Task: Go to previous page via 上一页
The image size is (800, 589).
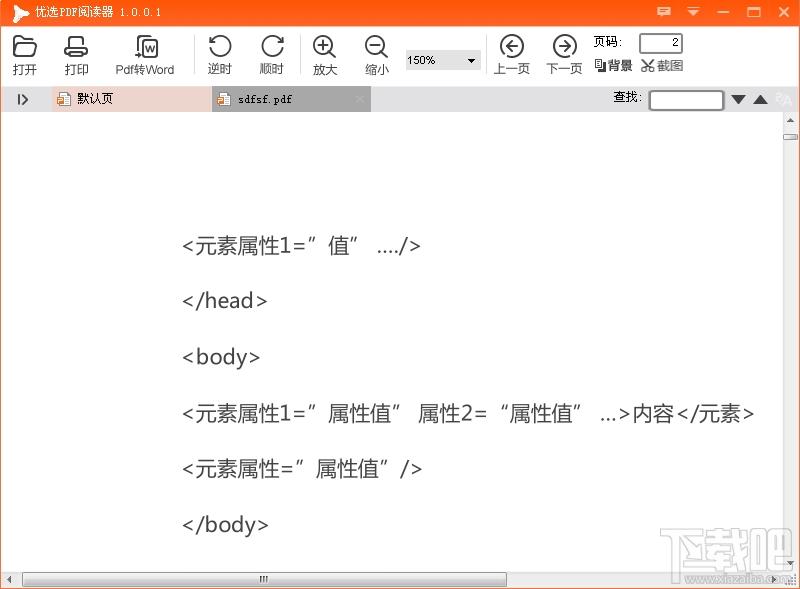Action: point(512,55)
